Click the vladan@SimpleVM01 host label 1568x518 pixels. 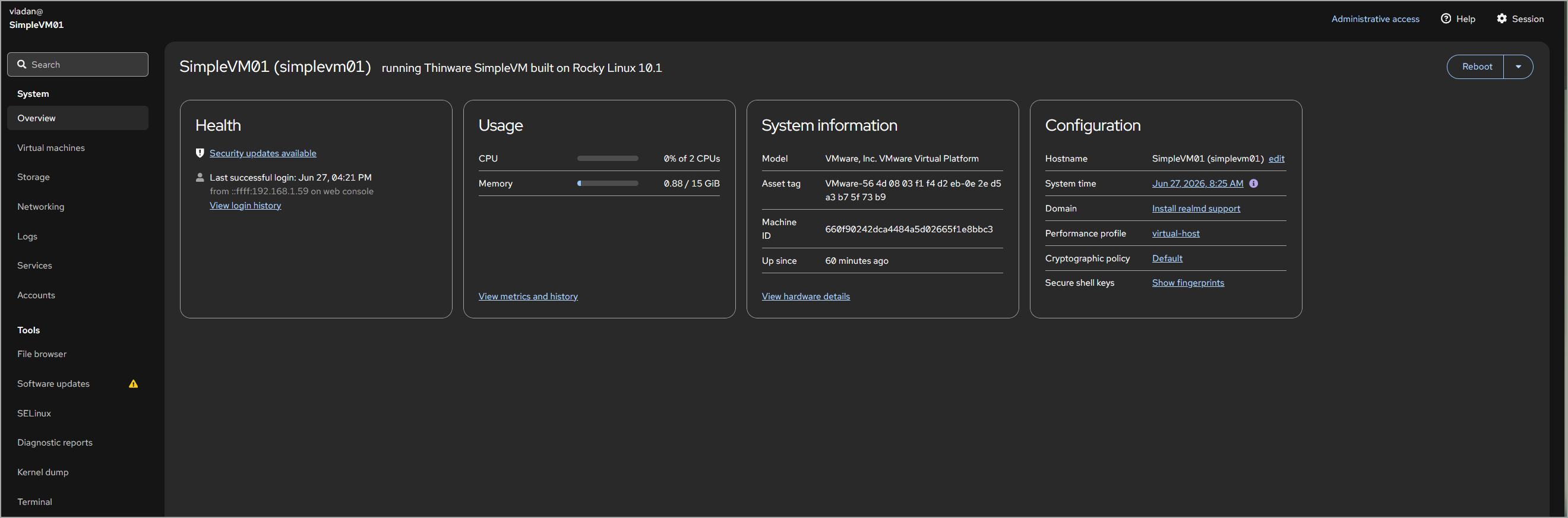coord(36,18)
